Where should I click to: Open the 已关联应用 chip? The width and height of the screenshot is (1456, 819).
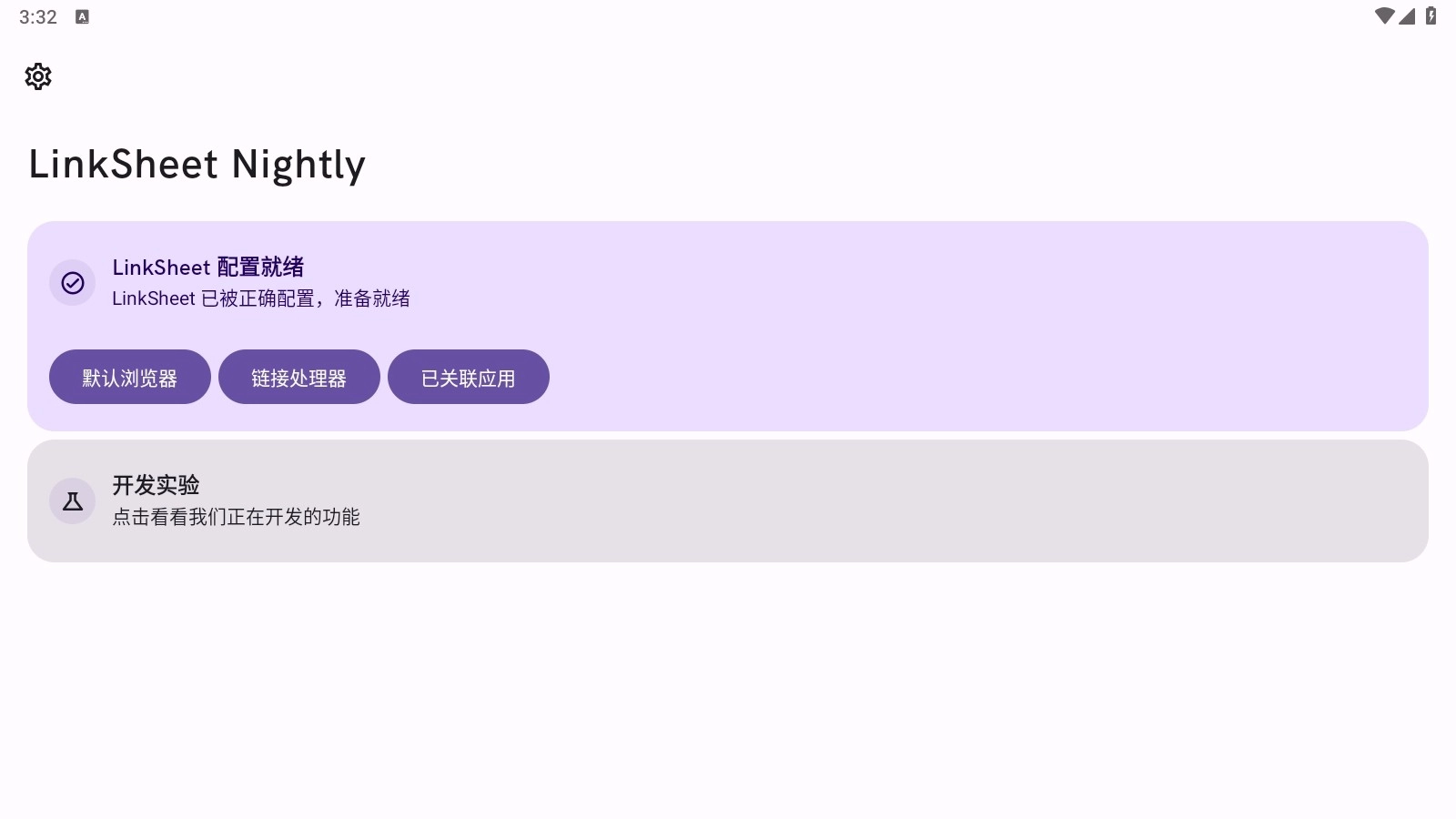coord(469,377)
